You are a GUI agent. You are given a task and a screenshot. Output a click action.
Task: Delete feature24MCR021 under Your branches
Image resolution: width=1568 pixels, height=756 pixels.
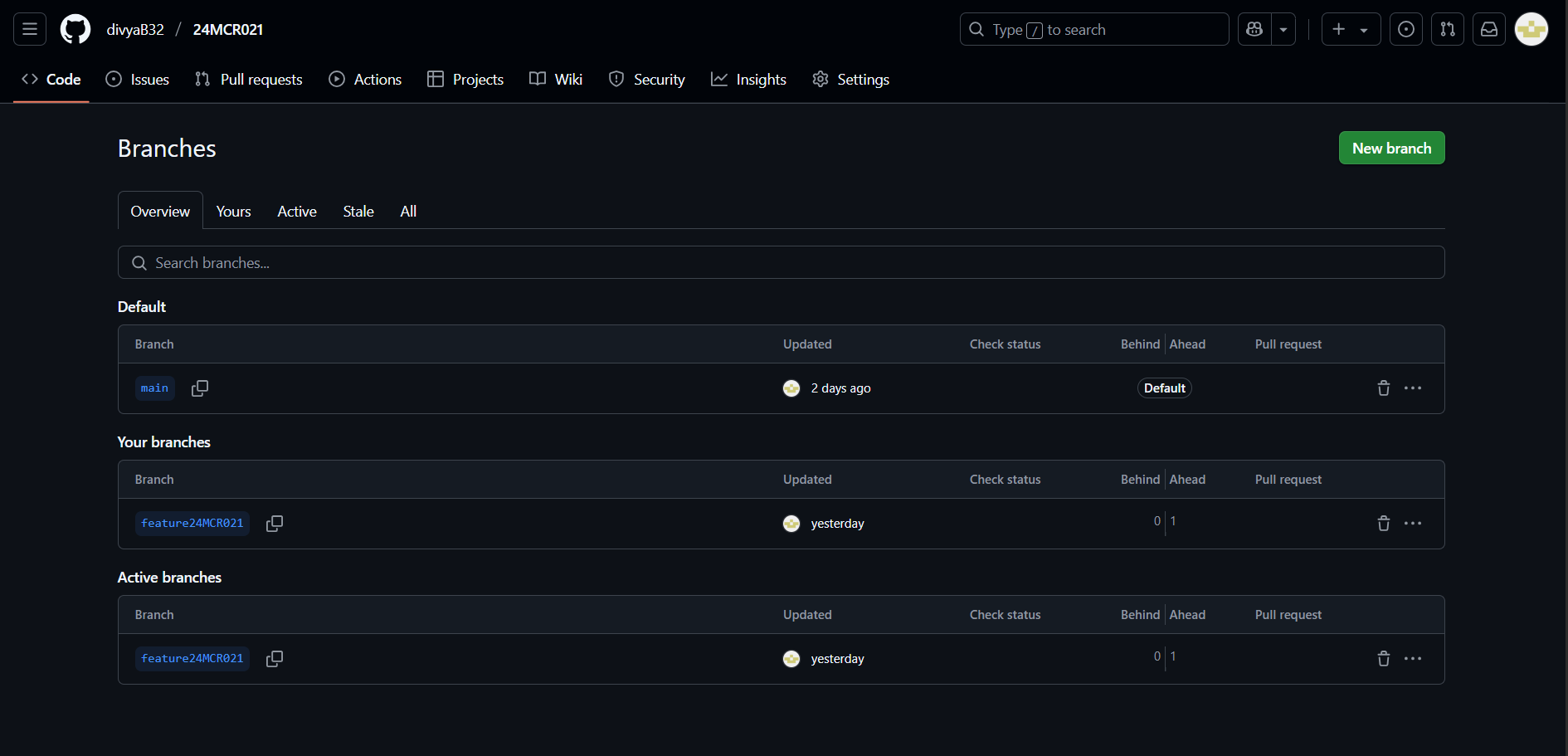(1383, 523)
